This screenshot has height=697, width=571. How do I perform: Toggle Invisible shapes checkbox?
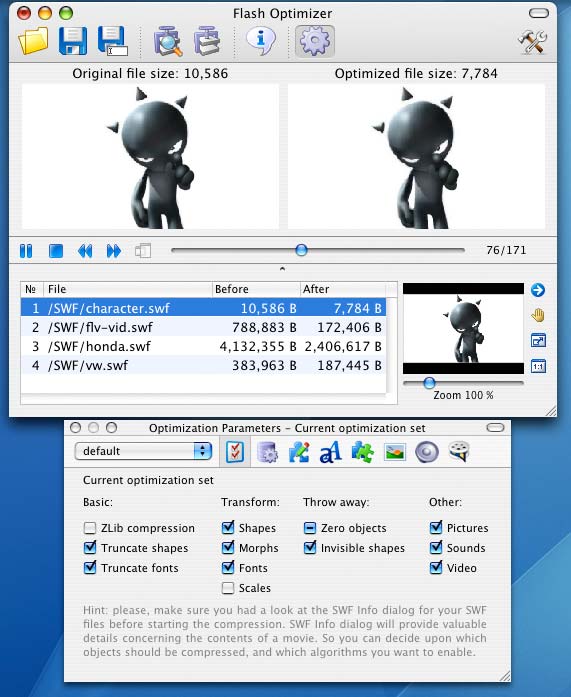pos(310,548)
